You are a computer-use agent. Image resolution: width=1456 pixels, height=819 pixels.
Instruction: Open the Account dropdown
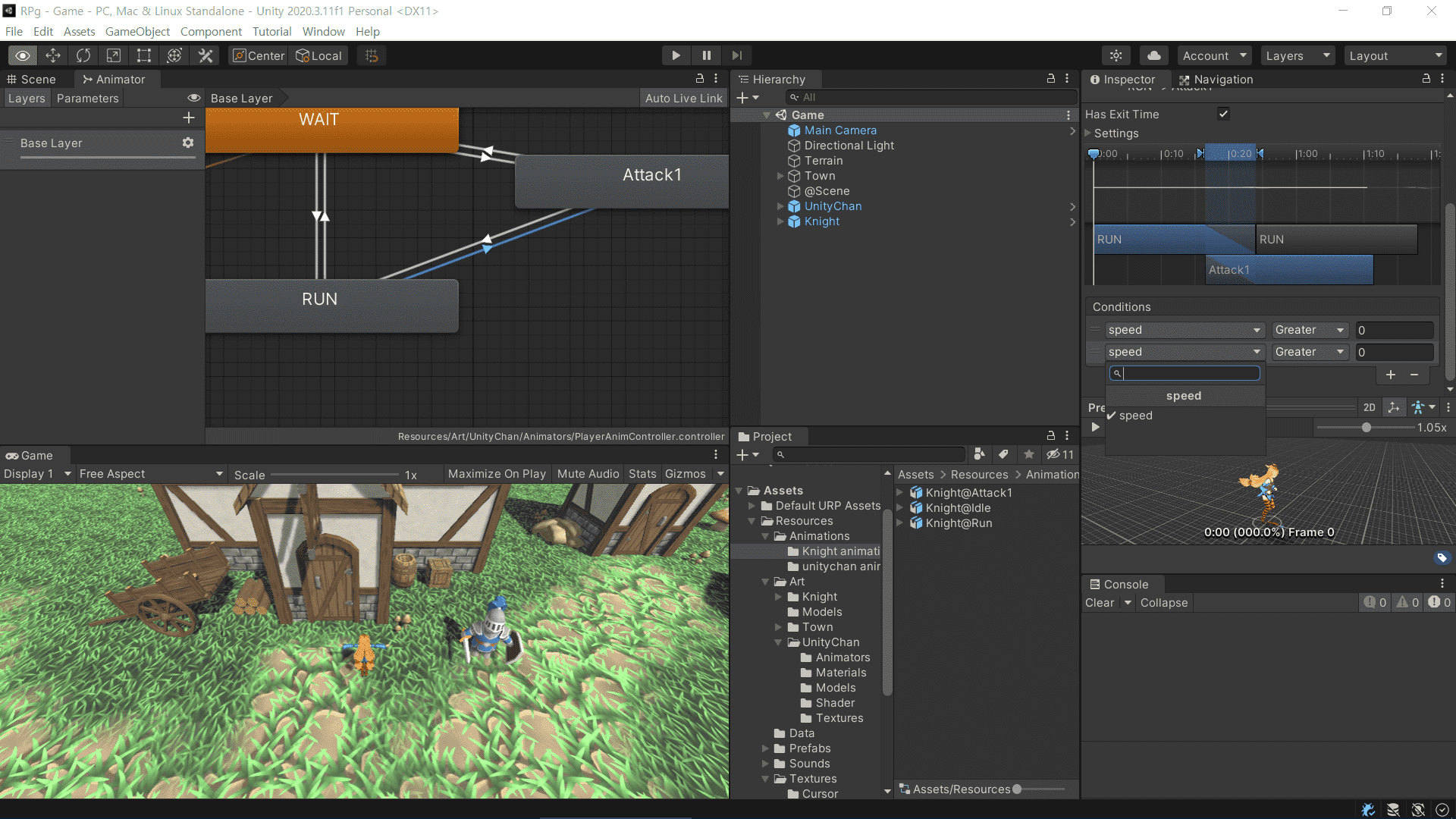point(1214,55)
